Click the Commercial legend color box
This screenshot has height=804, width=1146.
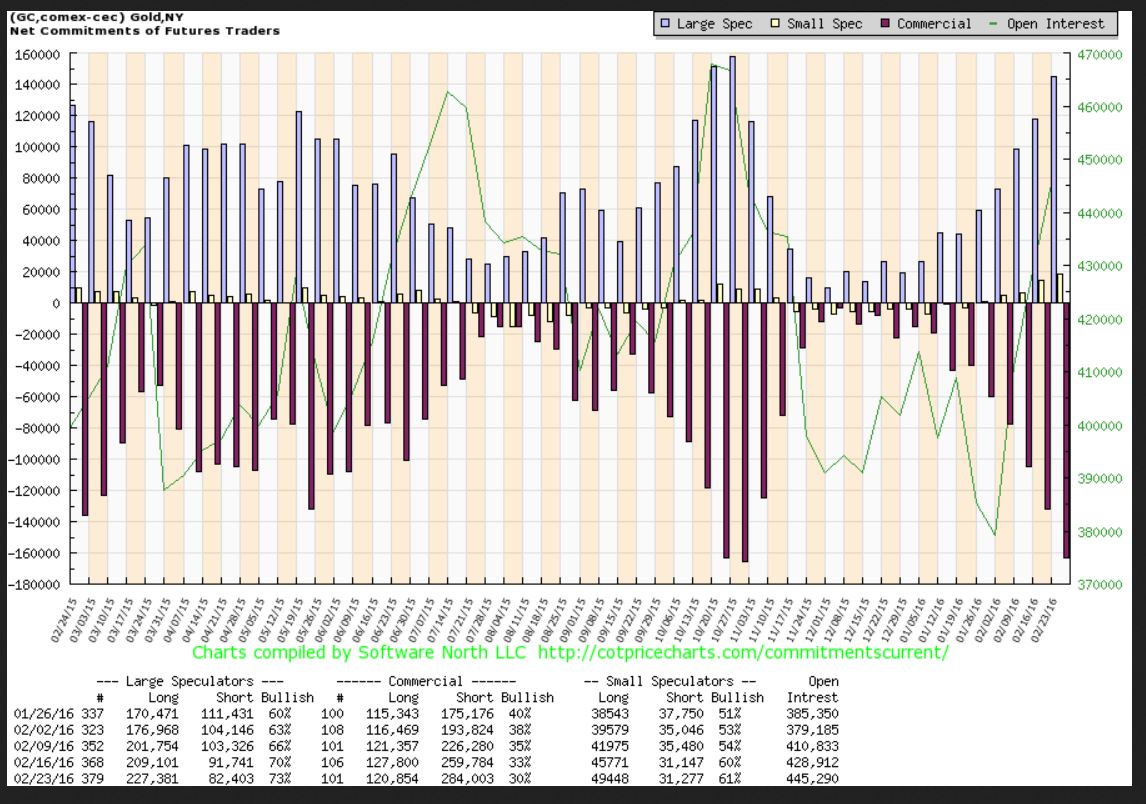coord(884,24)
